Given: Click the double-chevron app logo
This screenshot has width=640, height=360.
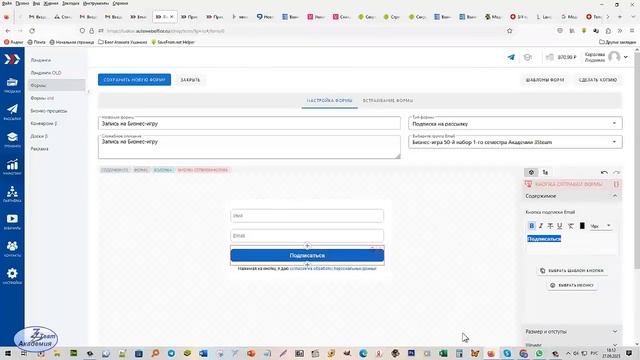Looking at the screenshot, I should [x=12, y=59].
